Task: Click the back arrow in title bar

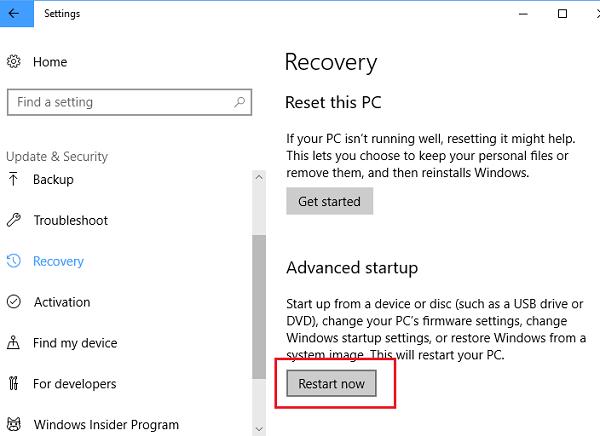Action: 15,14
